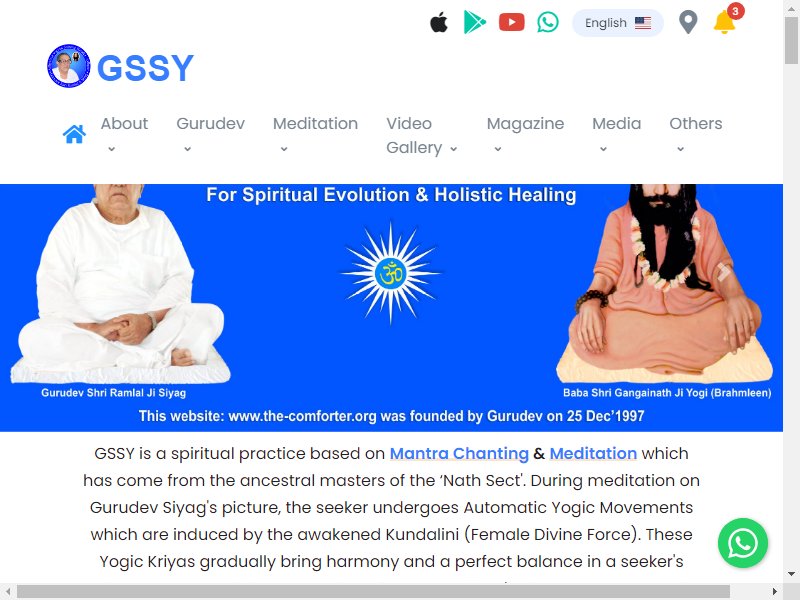The image size is (800, 600).
Task: Follow the Meditation link in the paragraph
Action: coord(593,454)
